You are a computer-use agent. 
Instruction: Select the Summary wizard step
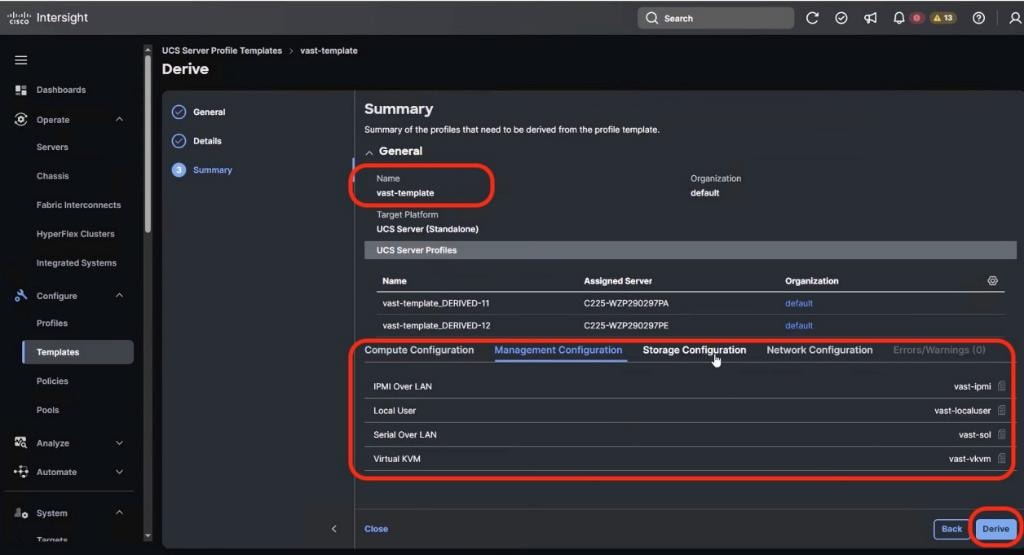[202, 170]
